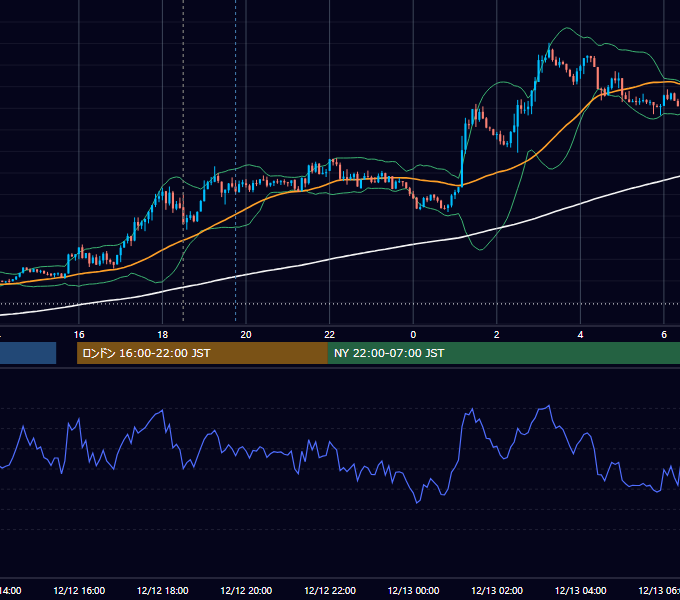Click the hour label 0 on price chart axis

[x=413, y=335]
